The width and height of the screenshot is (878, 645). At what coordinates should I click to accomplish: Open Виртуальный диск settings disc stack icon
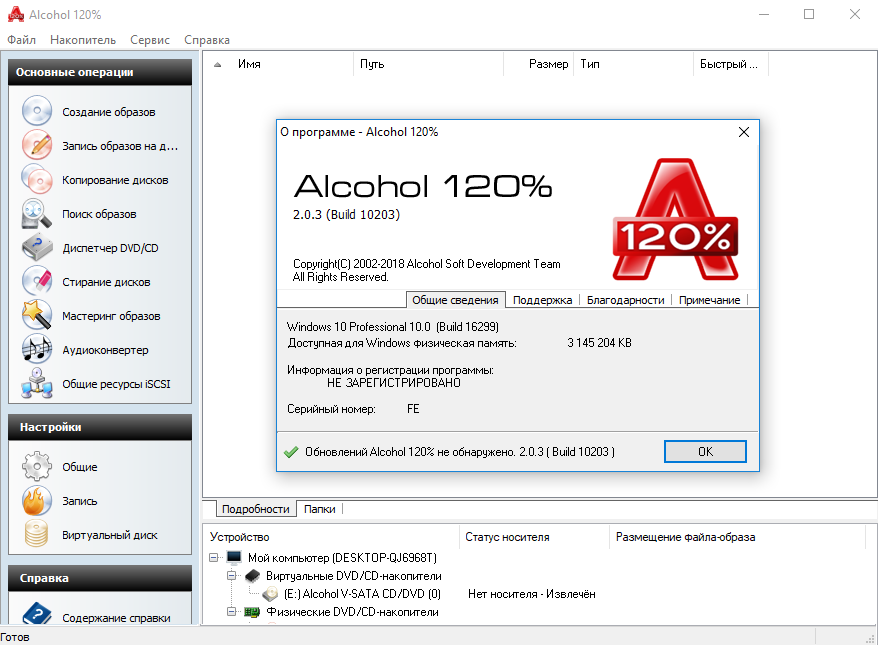pyautogui.click(x=37, y=534)
